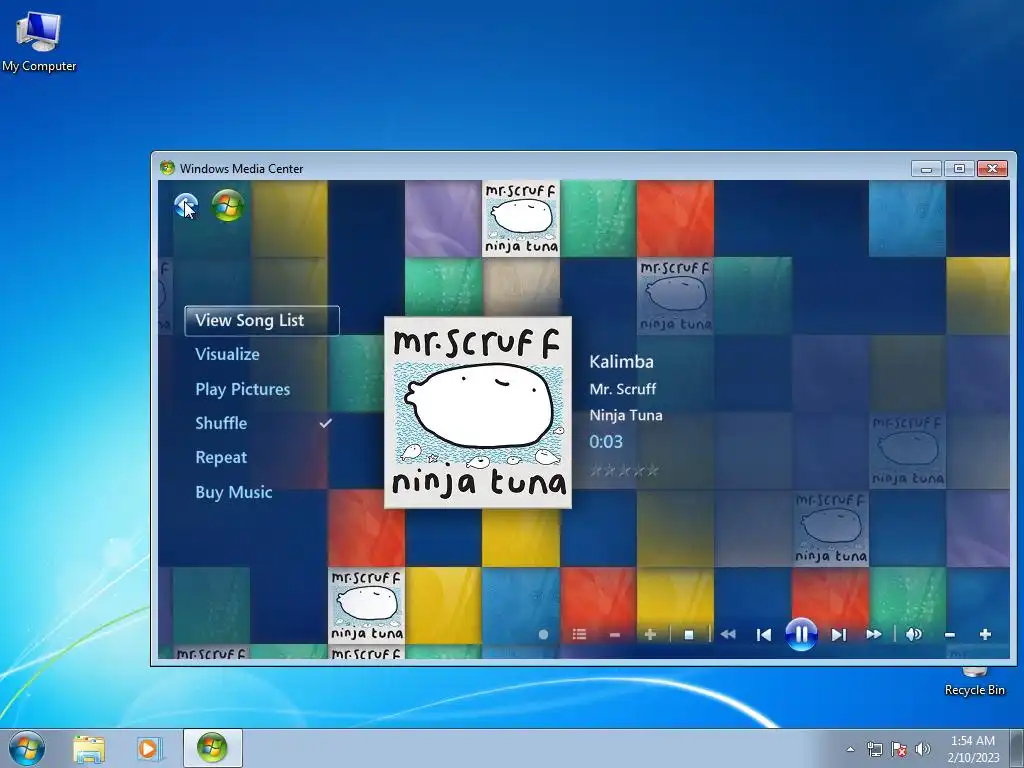The height and width of the screenshot is (768, 1024).
Task: Open the network tray icon
Action: pyautogui.click(x=874, y=749)
